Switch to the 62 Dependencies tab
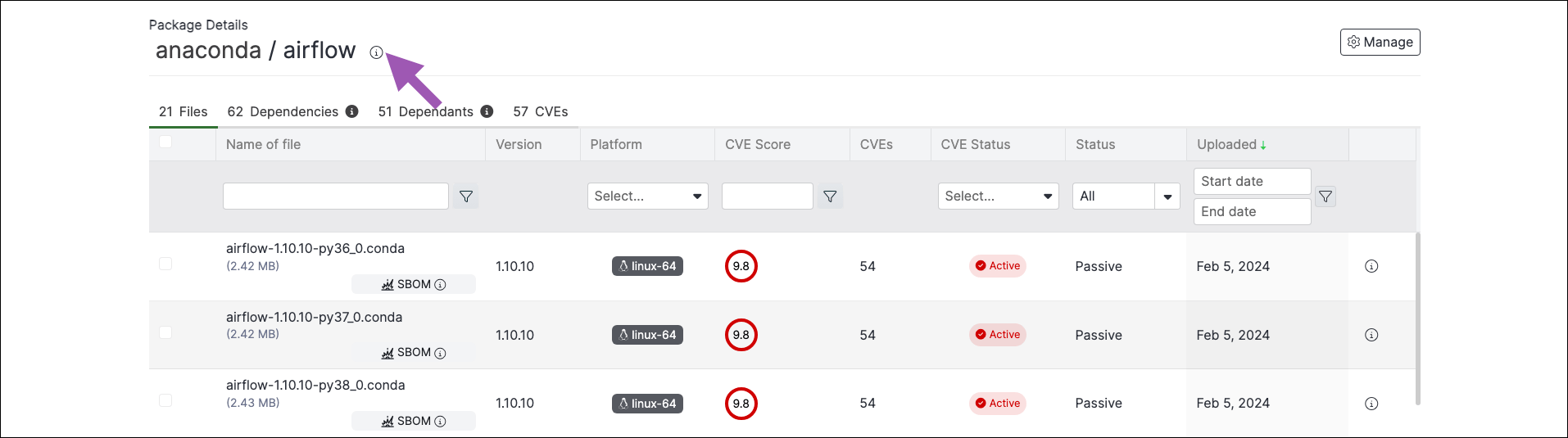Viewport: 1568px width, 438px height. coord(283,111)
